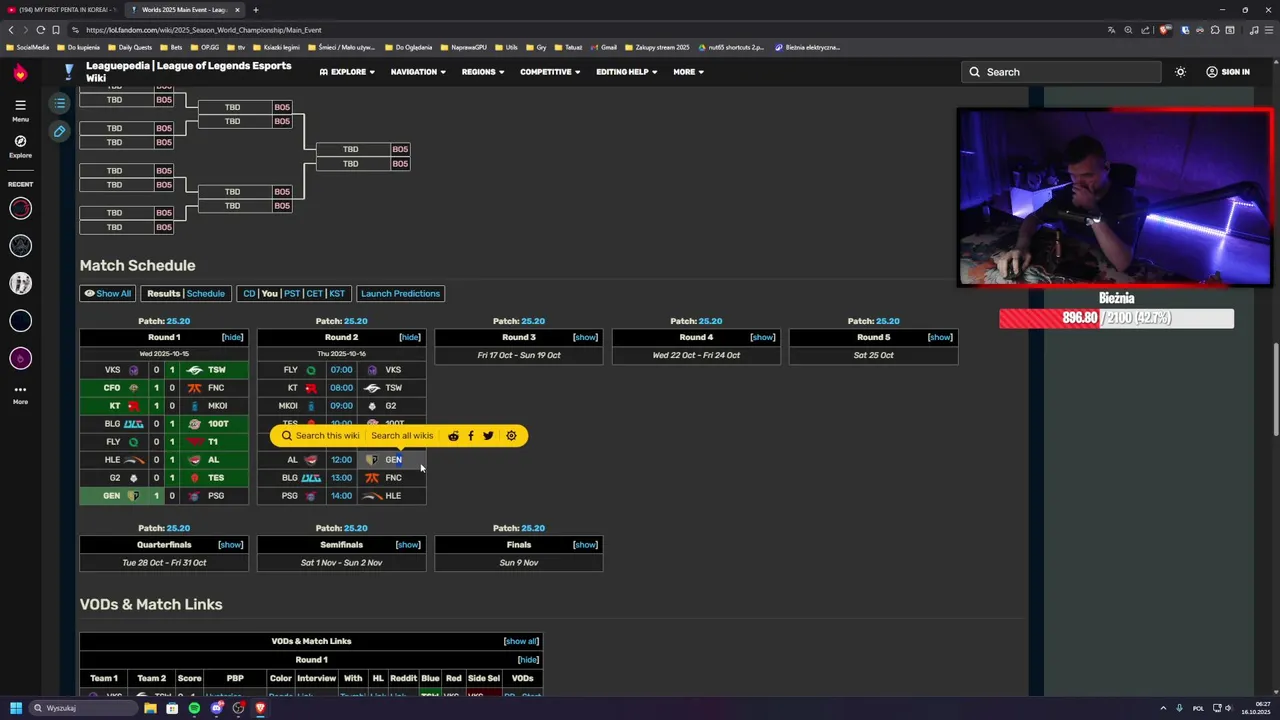Image resolution: width=1280 pixels, height=720 pixels.
Task: Open the Explore compass icon in sidebar
Action: (20, 141)
